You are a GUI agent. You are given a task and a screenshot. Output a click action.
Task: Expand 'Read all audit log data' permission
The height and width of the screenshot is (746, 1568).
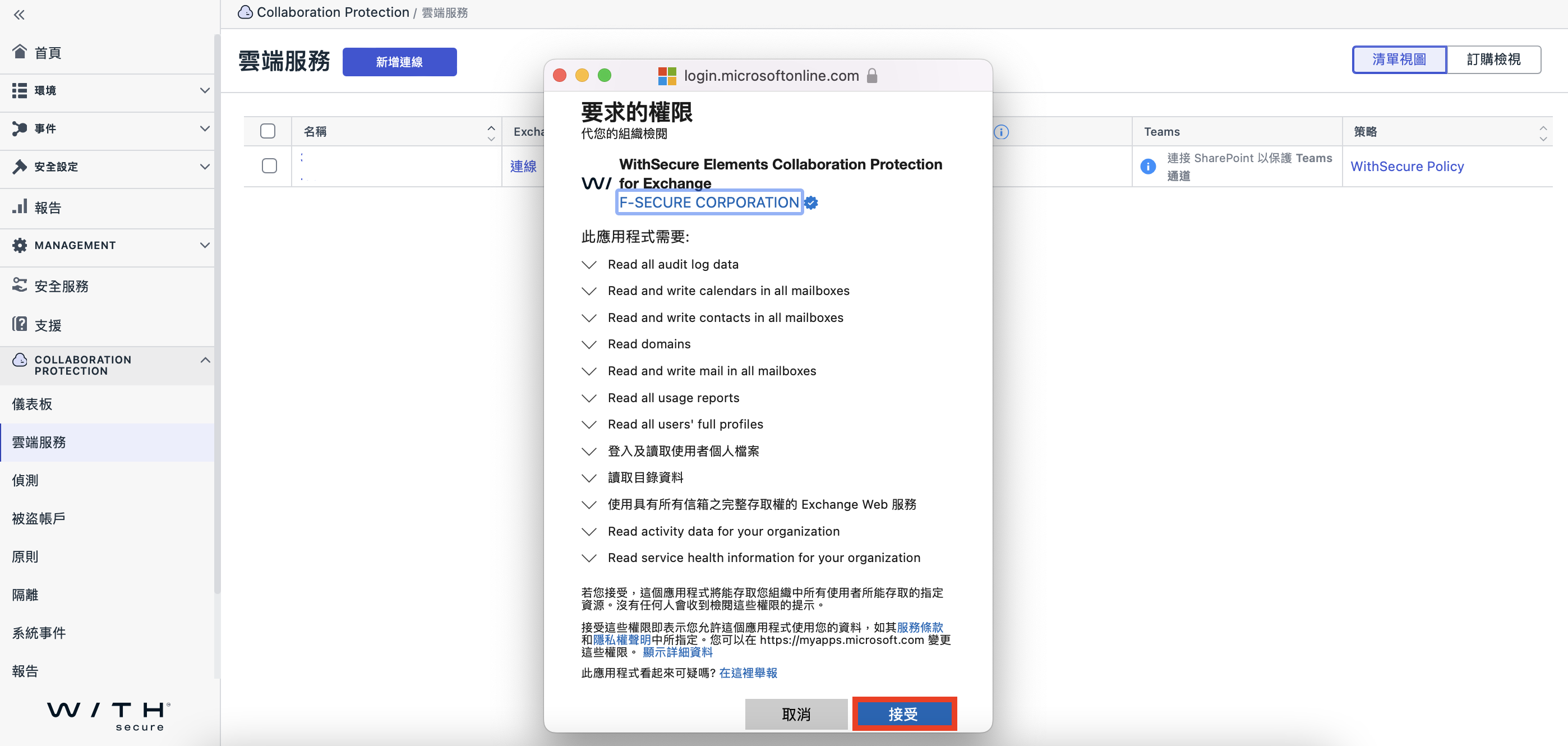pyautogui.click(x=589, y=264)
